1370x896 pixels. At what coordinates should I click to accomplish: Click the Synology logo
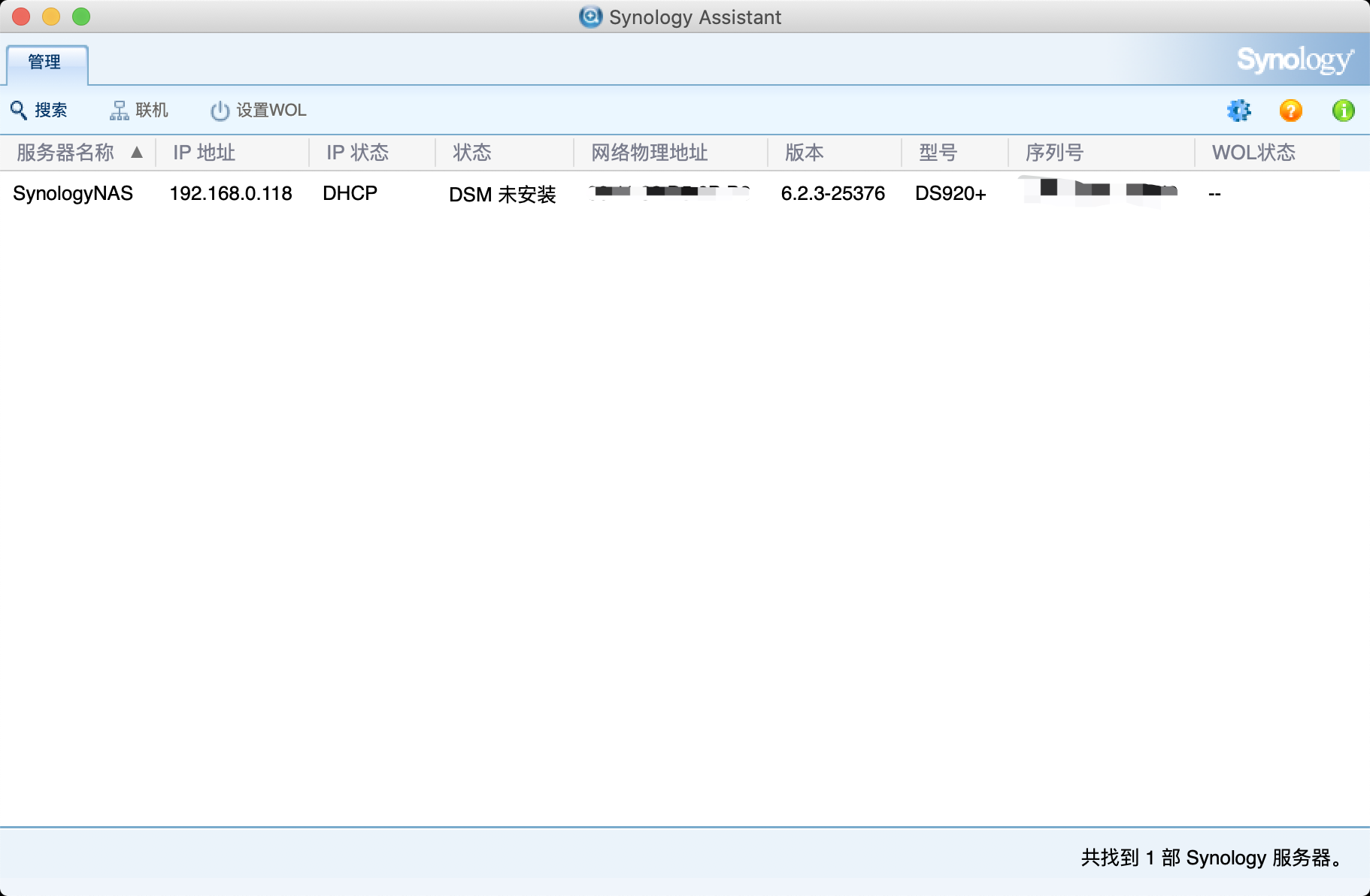click(x=1296, y=59)
